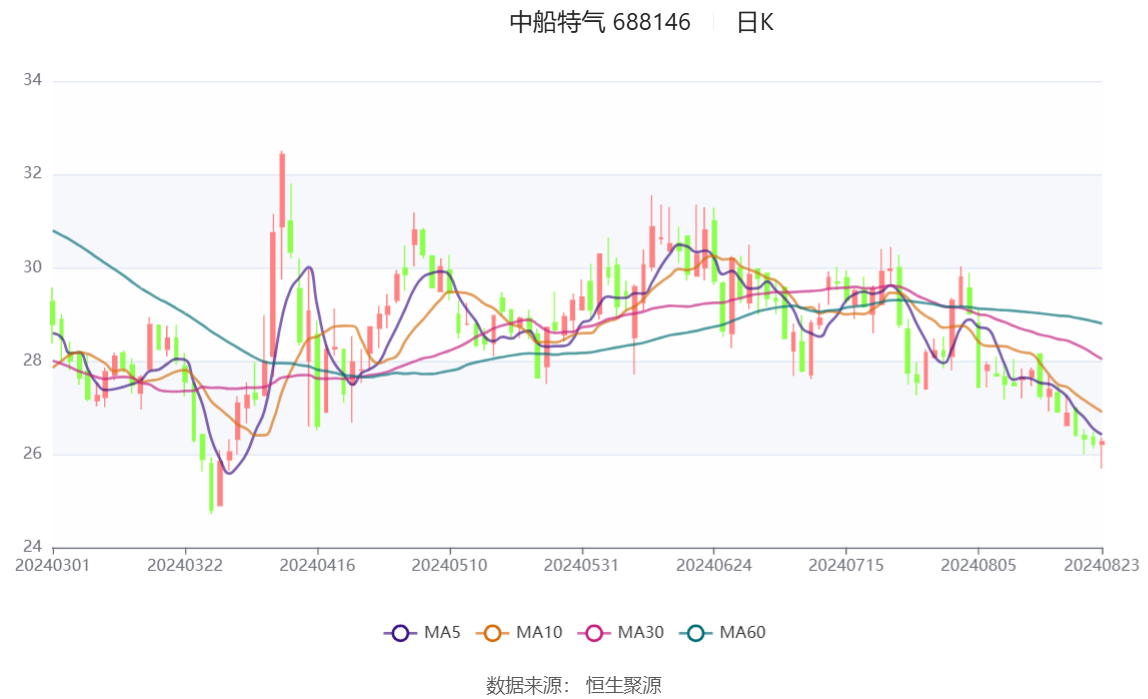Select the 20240416 x-axis date label

pyautogui.click(x=318, y=565)
